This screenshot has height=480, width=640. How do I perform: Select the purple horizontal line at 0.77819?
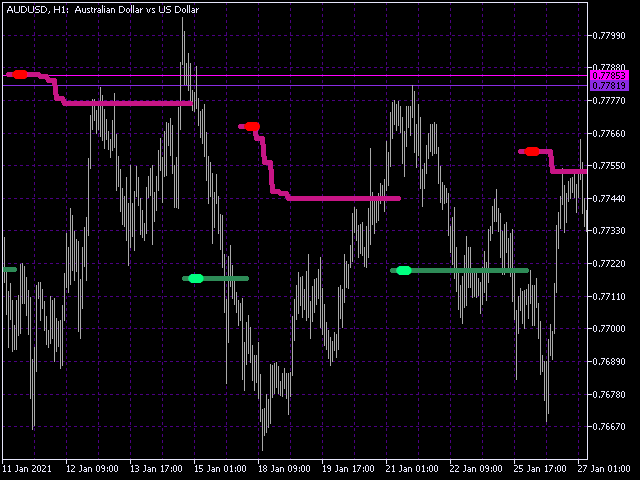pyautogui.click(x=296, y=85)
